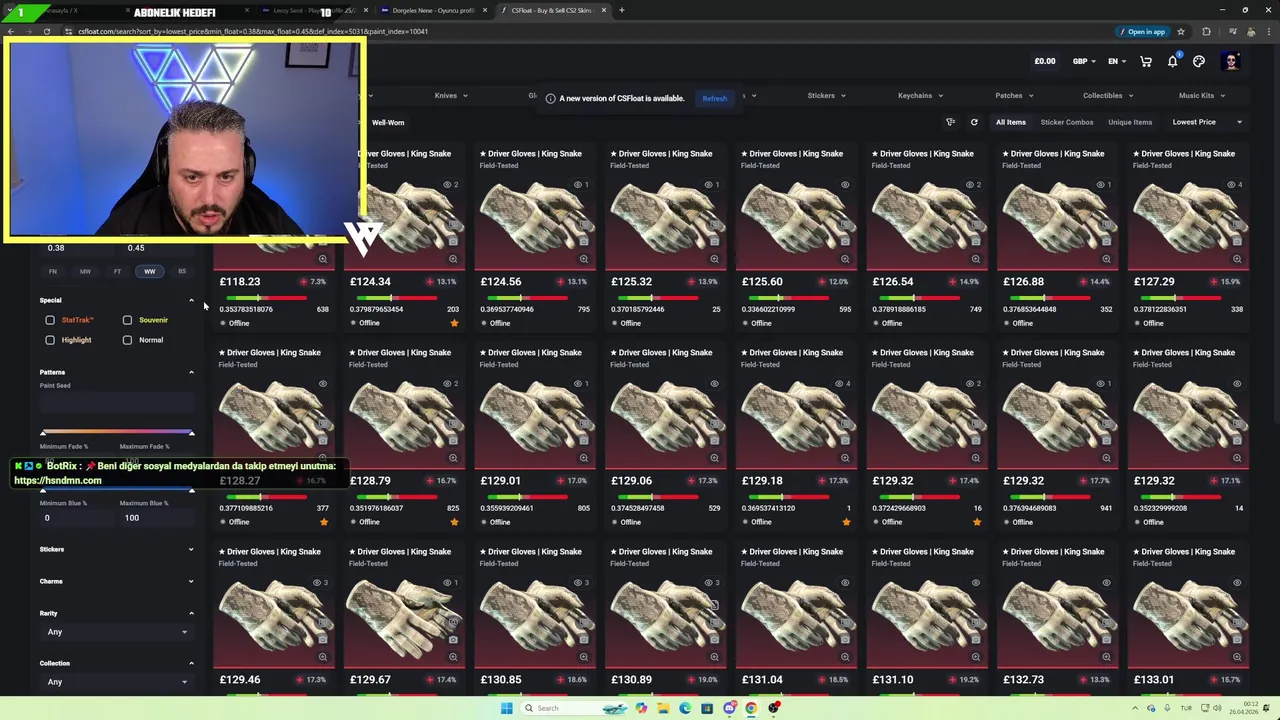Open Windows Start menu
The image size is (1280, 720).
coord(507,708)
